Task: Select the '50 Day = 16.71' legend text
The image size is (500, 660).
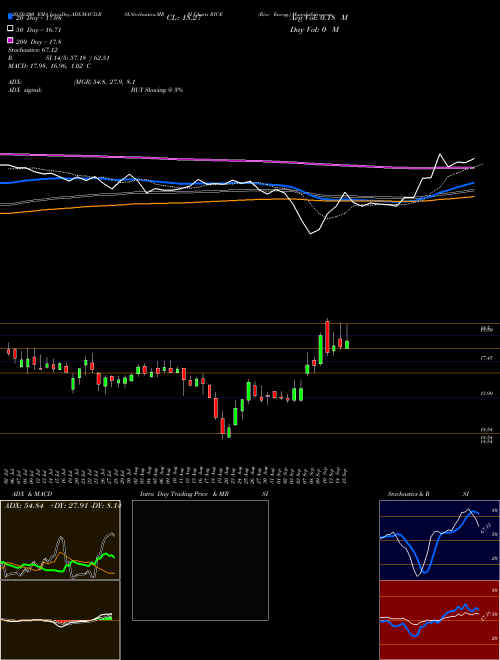Action: [x=39, y=30]
